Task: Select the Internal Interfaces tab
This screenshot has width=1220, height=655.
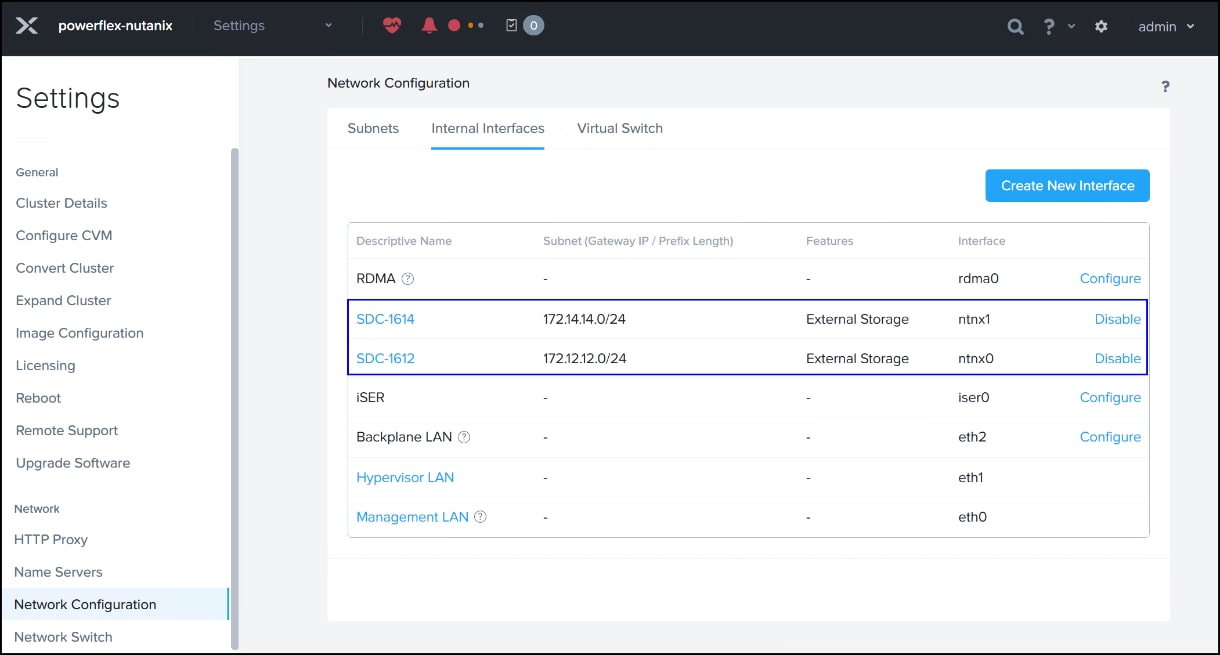Action: click(x=488, y=128)
